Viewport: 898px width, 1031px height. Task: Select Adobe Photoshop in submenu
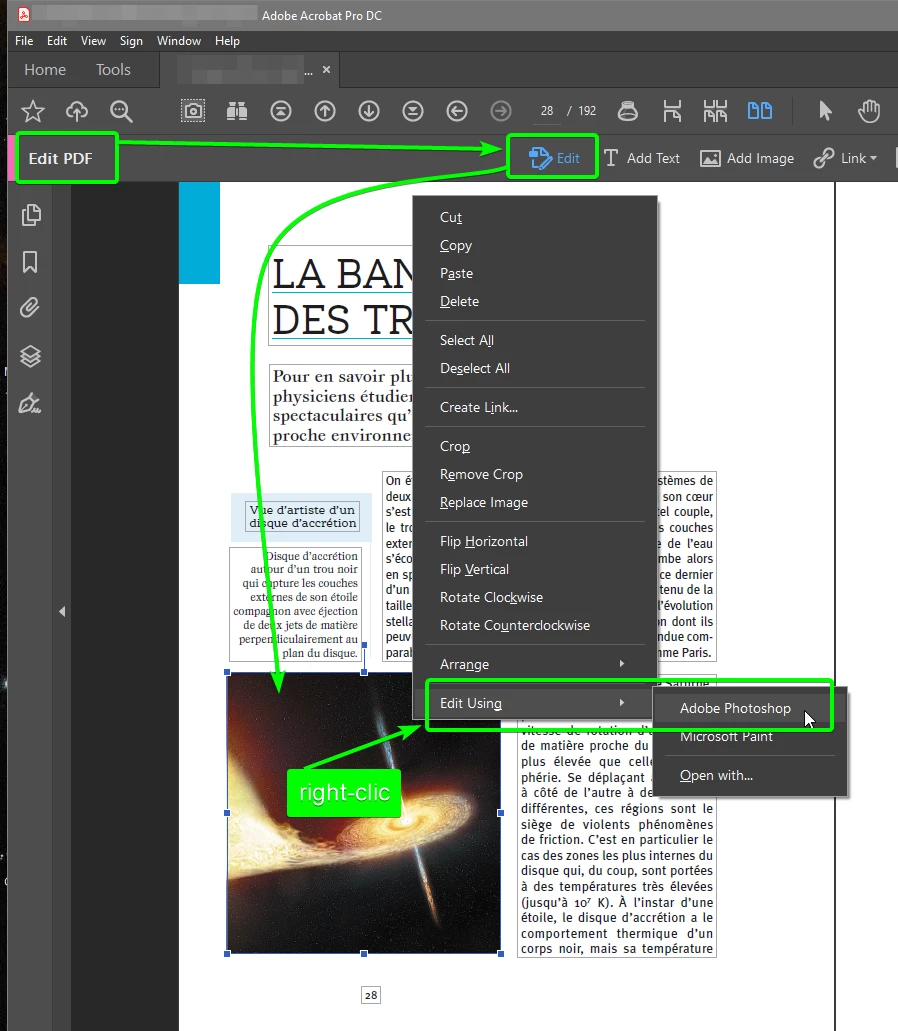(x=749, y=708)
